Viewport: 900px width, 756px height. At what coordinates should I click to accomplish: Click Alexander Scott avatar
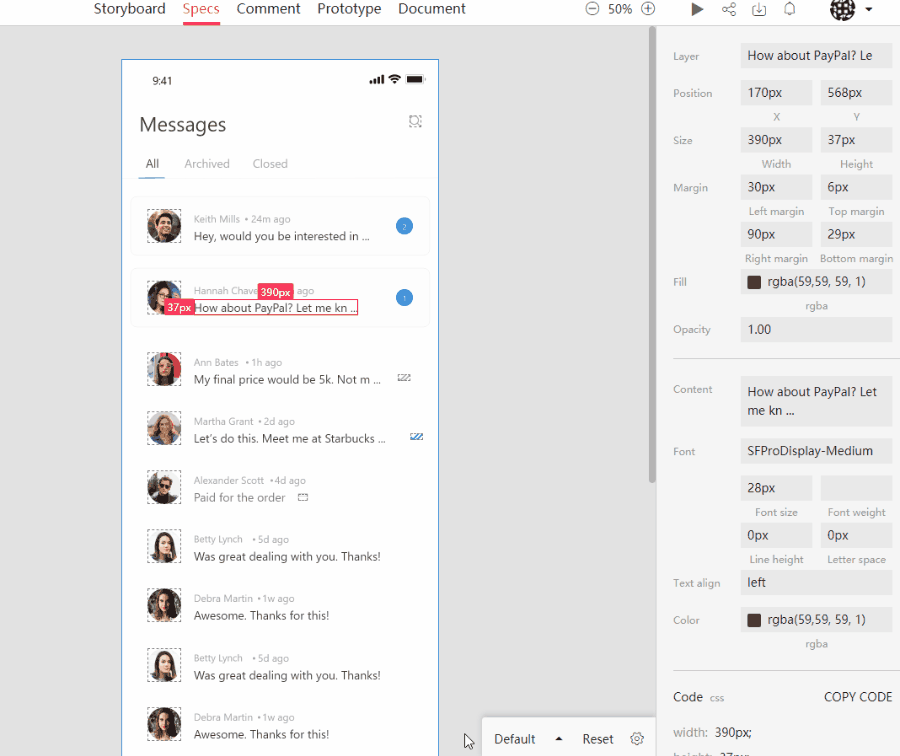164,487
